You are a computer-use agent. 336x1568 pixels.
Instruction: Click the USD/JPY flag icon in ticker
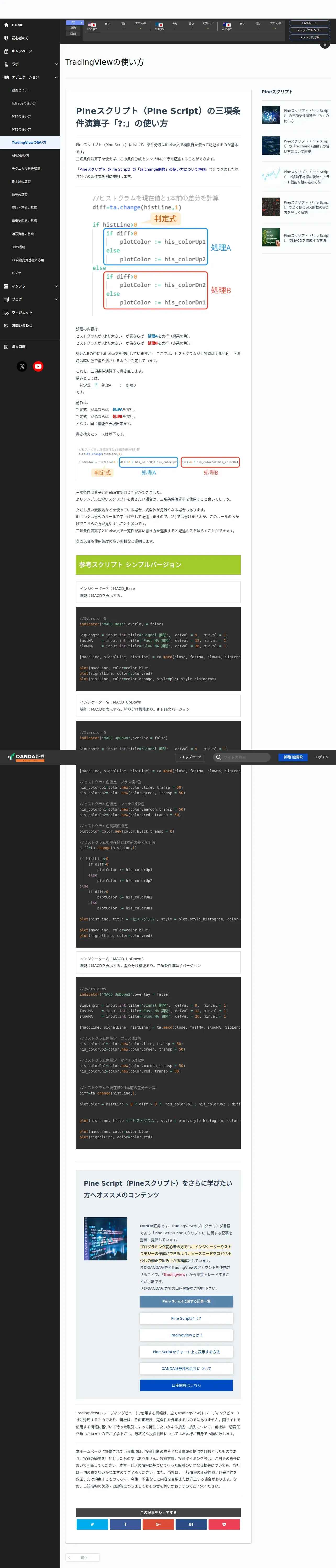[92, 25]
